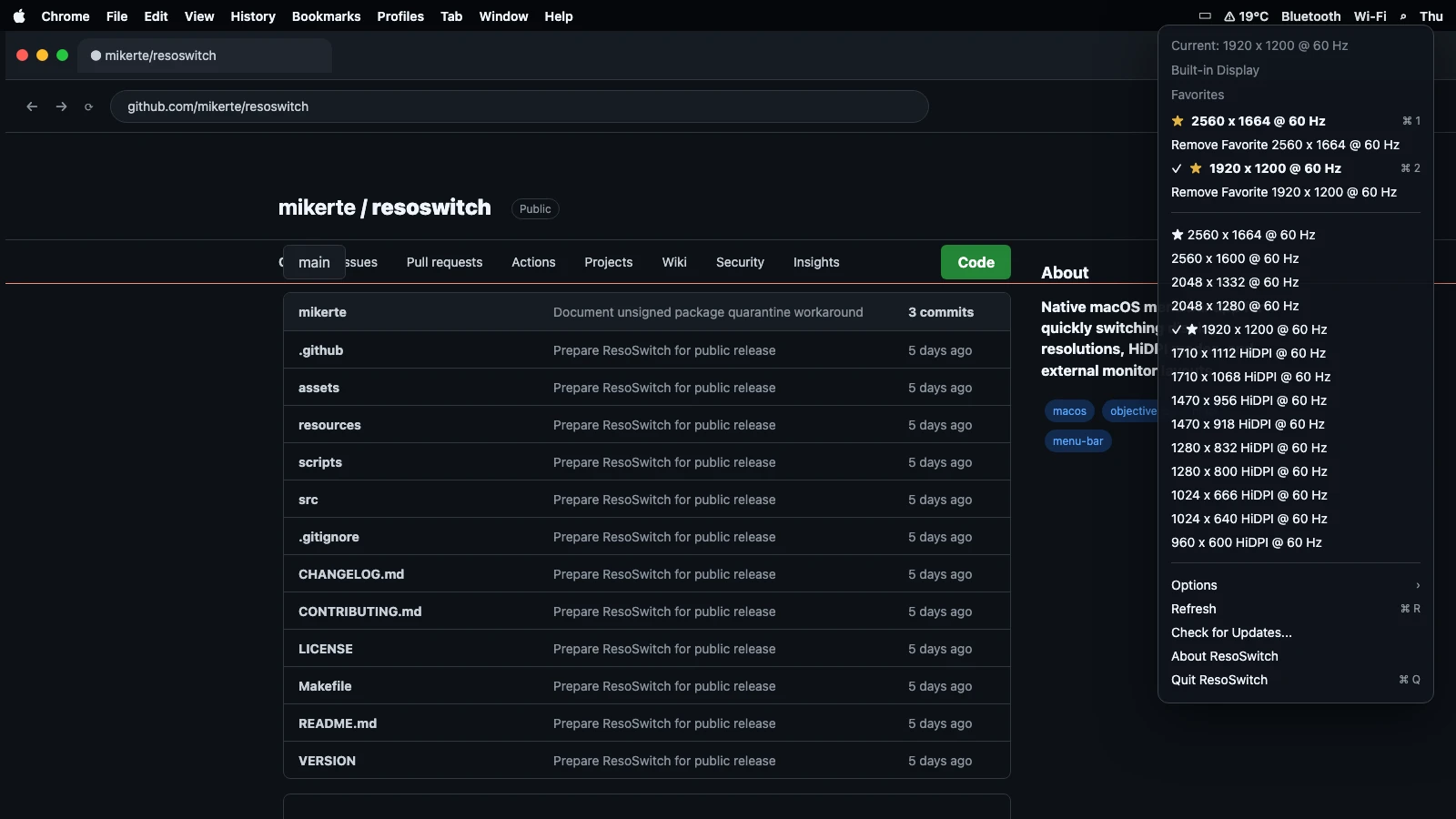Image resolution: width=1456 pixels, height=819 pixels.
Task: Open the Profiles menu
Action: 400,16
